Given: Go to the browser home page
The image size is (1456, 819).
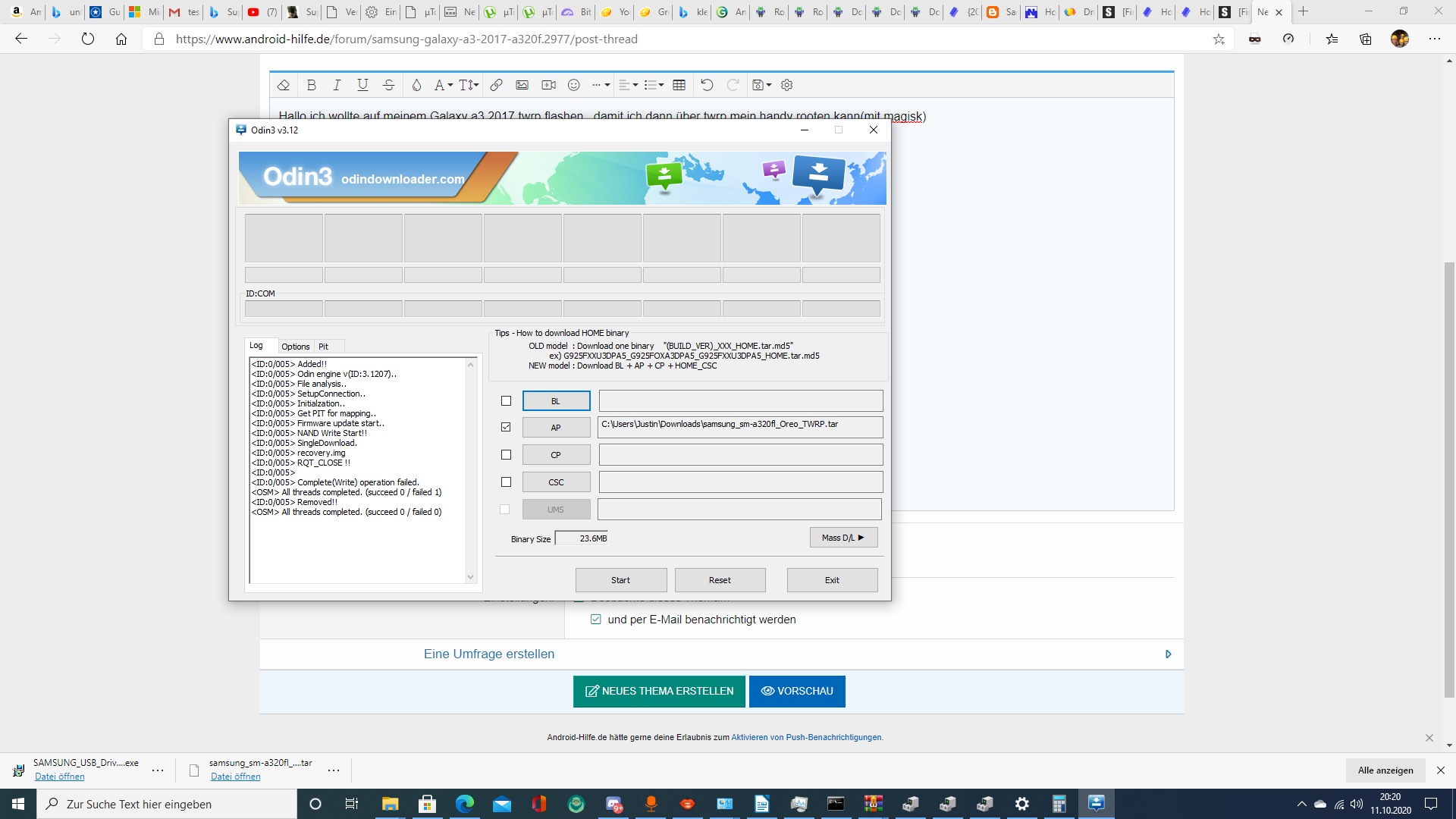Looking at the screenshot, I should point(121,39).
